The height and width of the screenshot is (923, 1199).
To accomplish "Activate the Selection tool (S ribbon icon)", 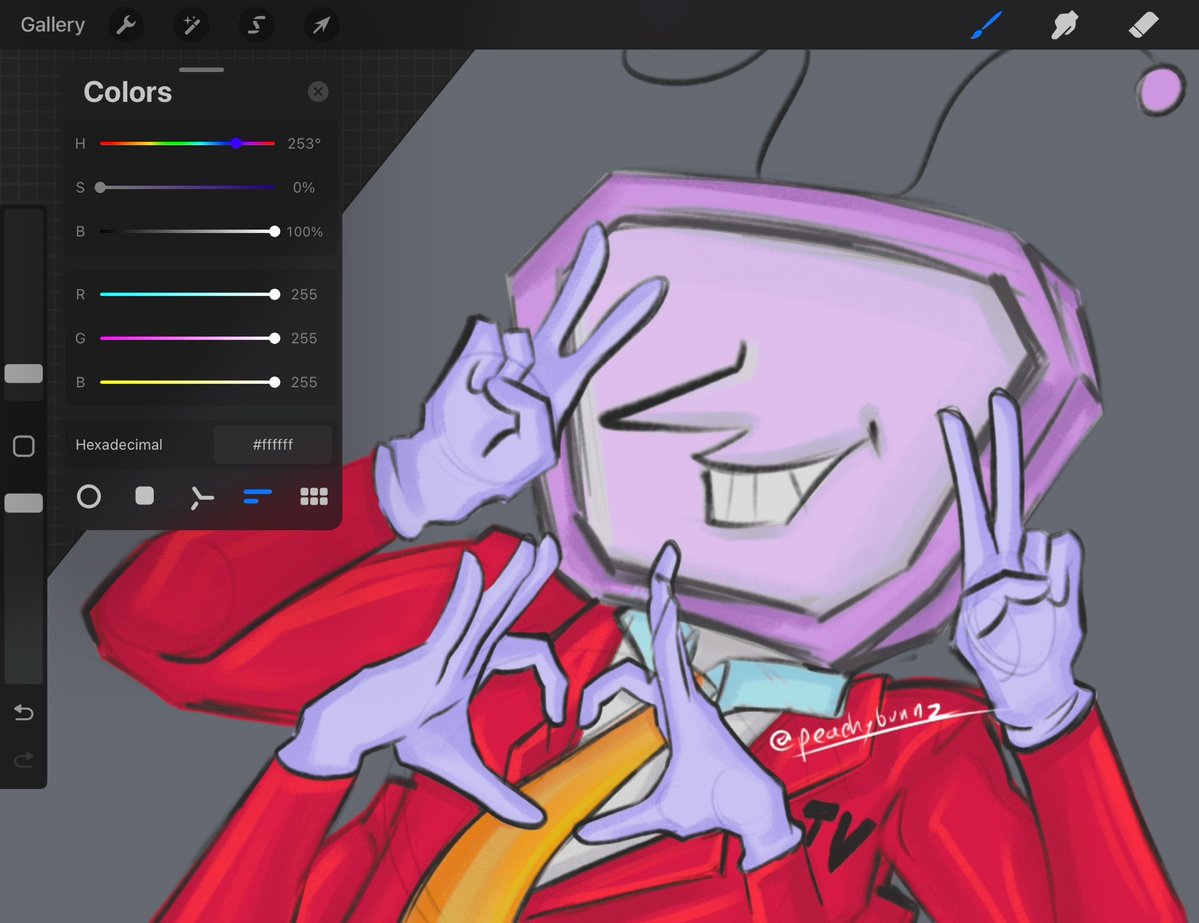I will (256, 25).
